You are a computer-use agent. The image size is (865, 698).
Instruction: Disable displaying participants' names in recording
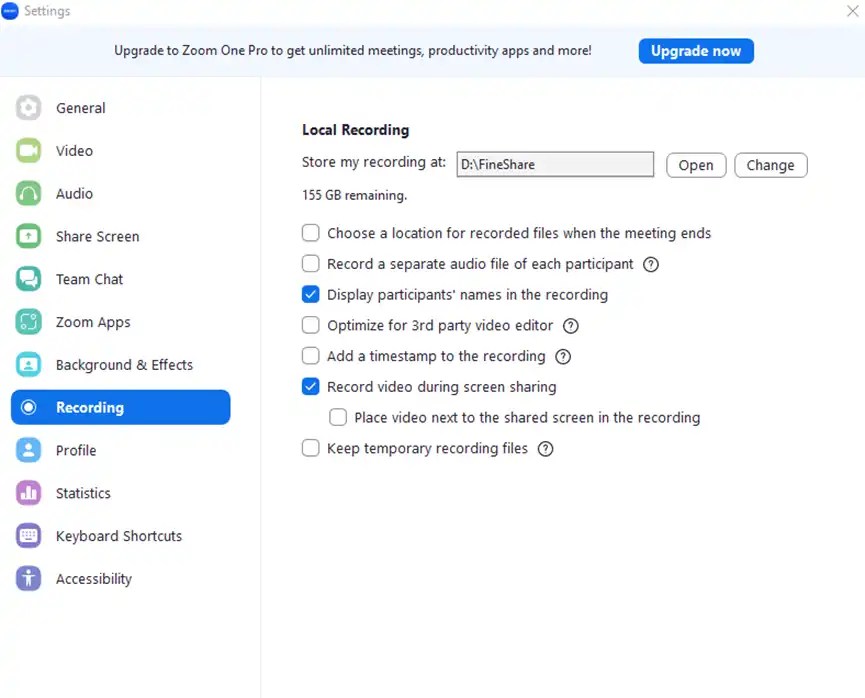(311, 295)
